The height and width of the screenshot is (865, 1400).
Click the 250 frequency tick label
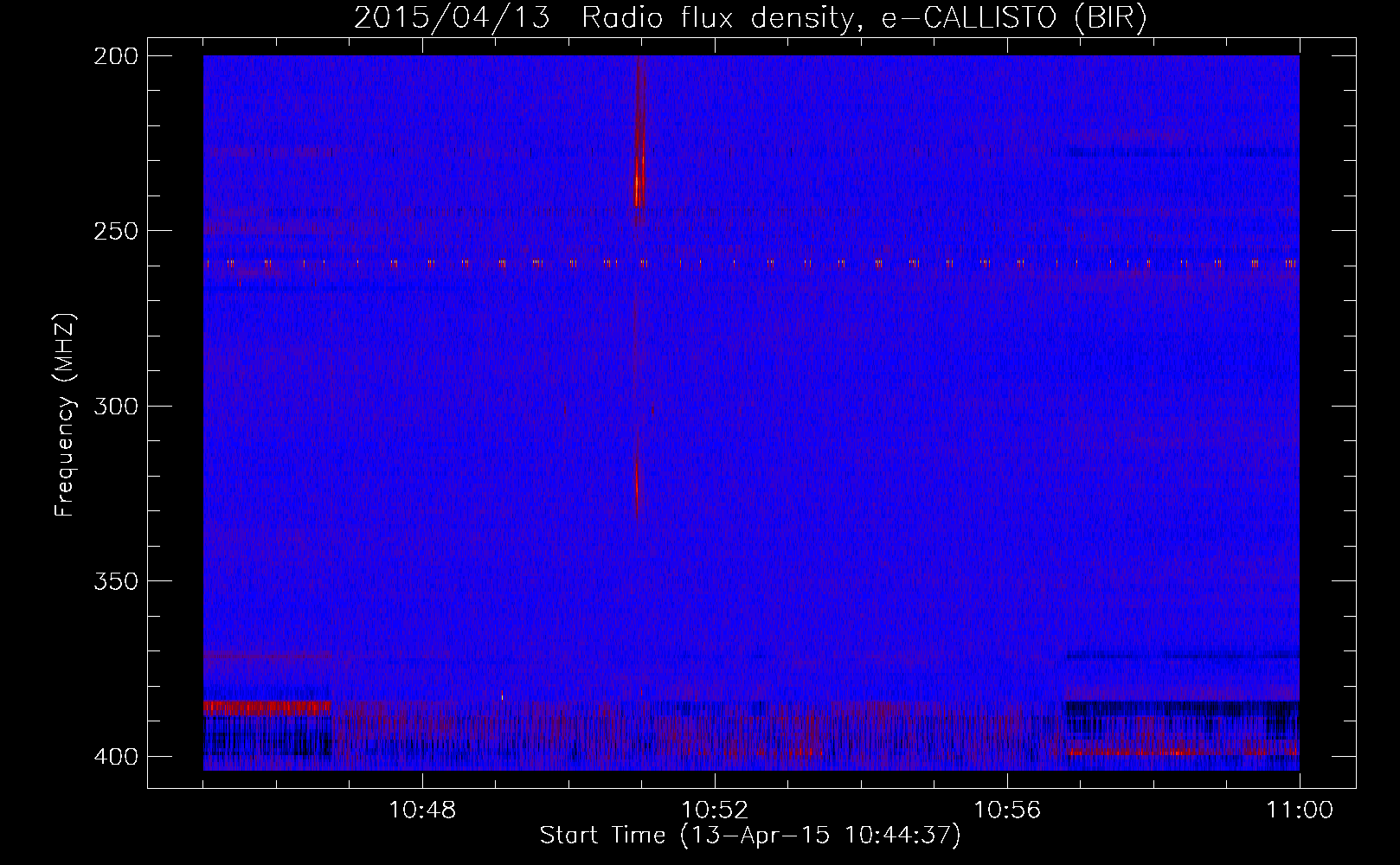116,231
